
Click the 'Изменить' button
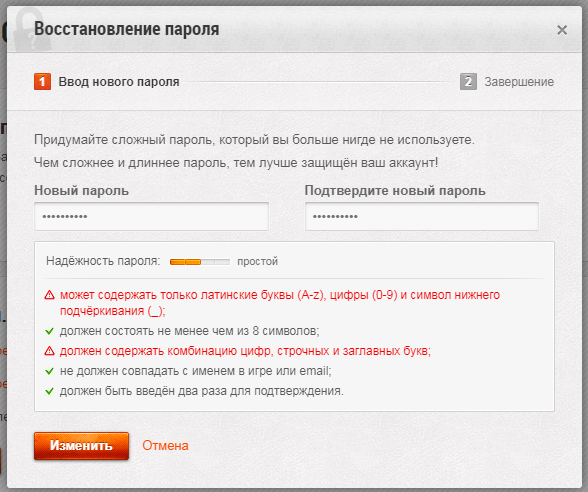(x=81, y=446)
